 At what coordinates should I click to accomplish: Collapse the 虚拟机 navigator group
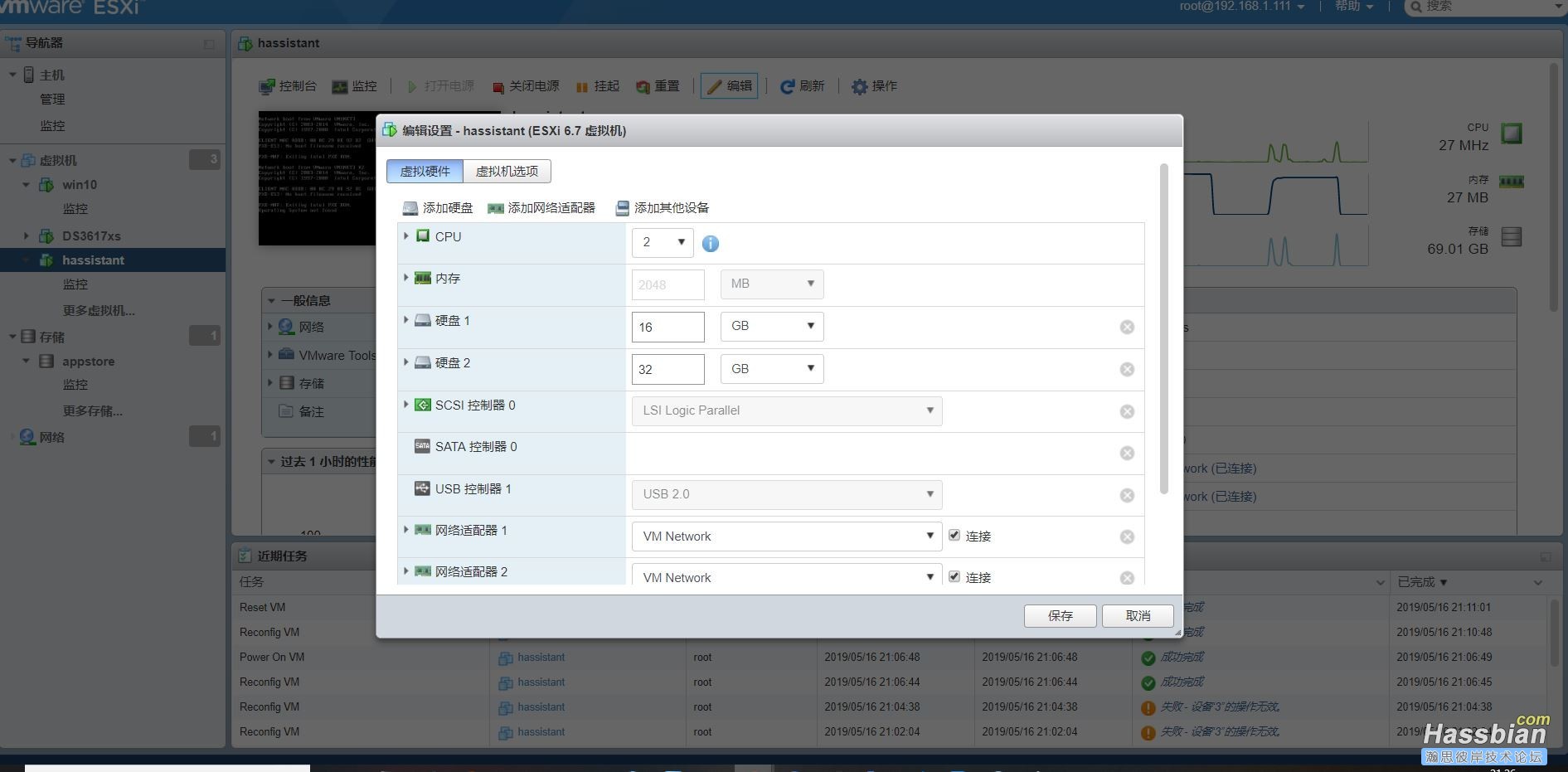(12, 160)
